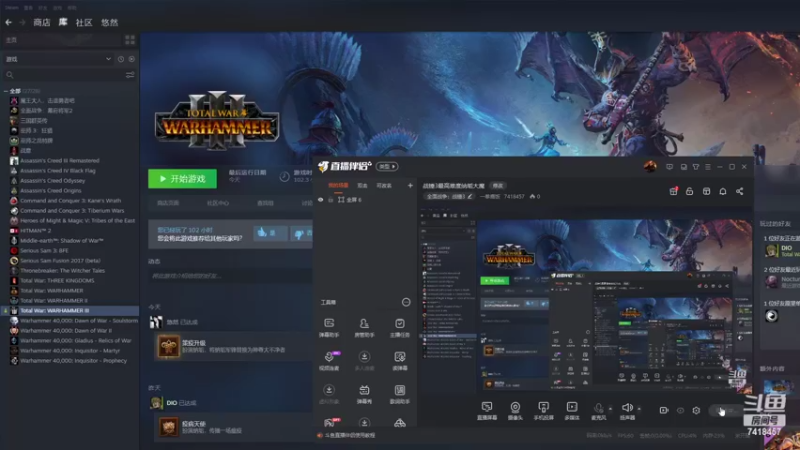Click the share icon in 直播伴侣
The image size is (800, 450).
739,191
